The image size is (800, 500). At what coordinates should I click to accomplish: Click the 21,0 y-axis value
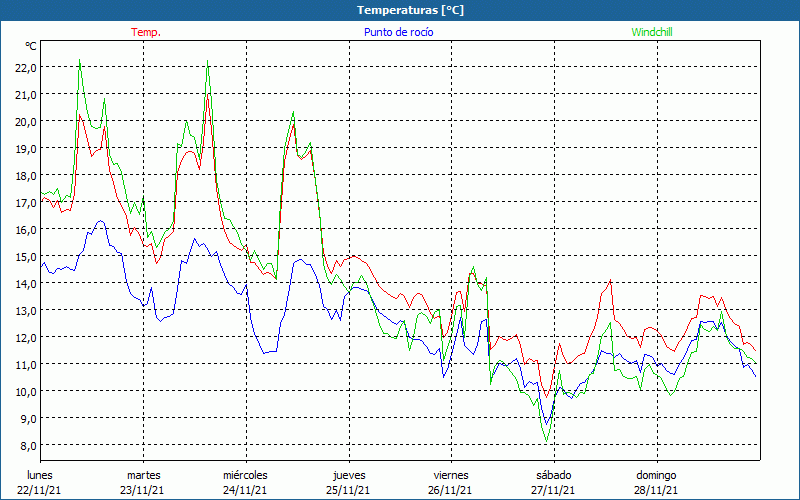(x=26, y=94)
